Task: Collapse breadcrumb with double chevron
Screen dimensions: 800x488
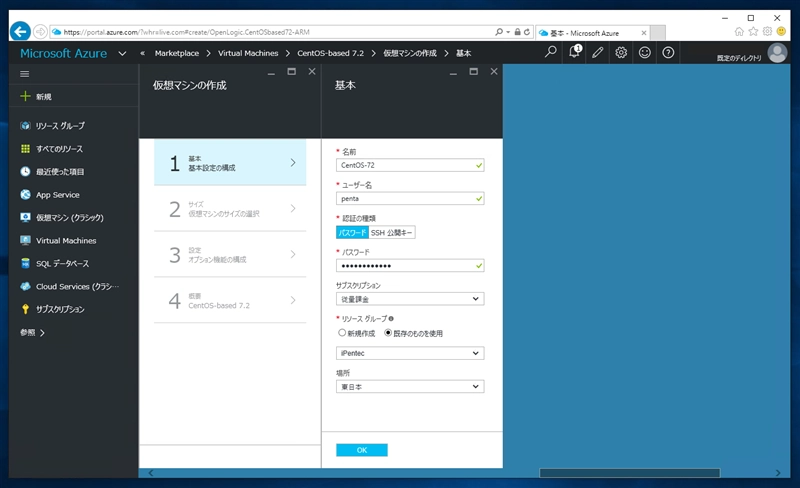Action: coord(142,53)
